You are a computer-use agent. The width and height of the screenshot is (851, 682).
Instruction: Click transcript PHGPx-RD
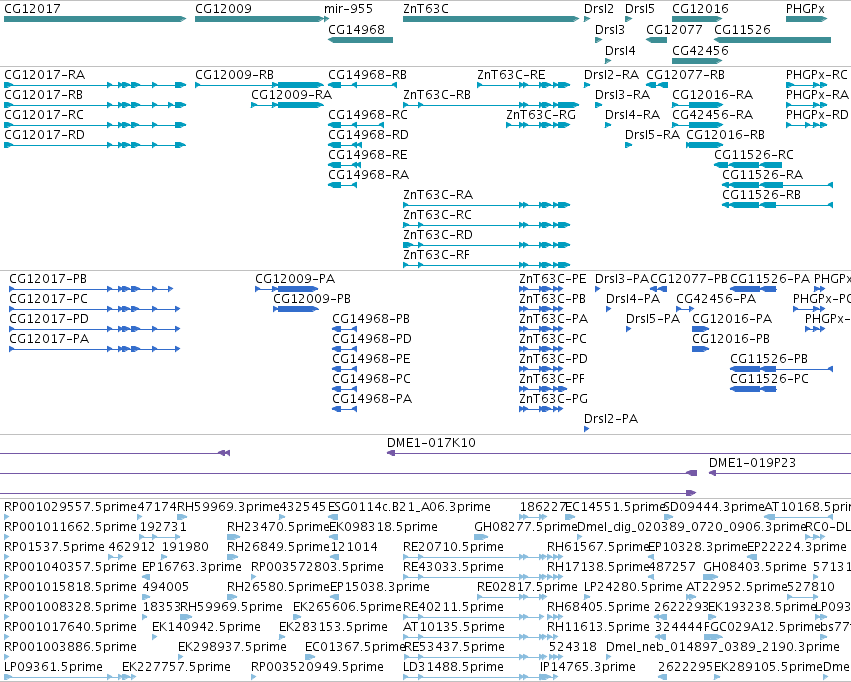pos(806,125)
